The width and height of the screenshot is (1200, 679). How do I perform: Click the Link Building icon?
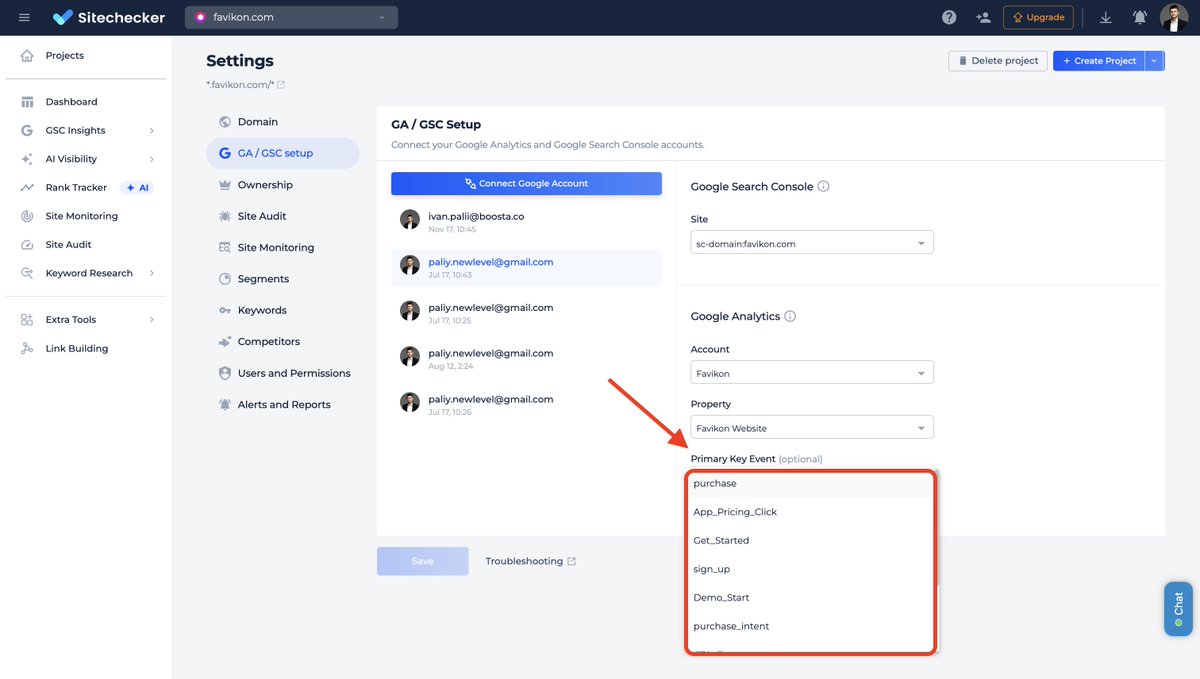pos(27,348)
